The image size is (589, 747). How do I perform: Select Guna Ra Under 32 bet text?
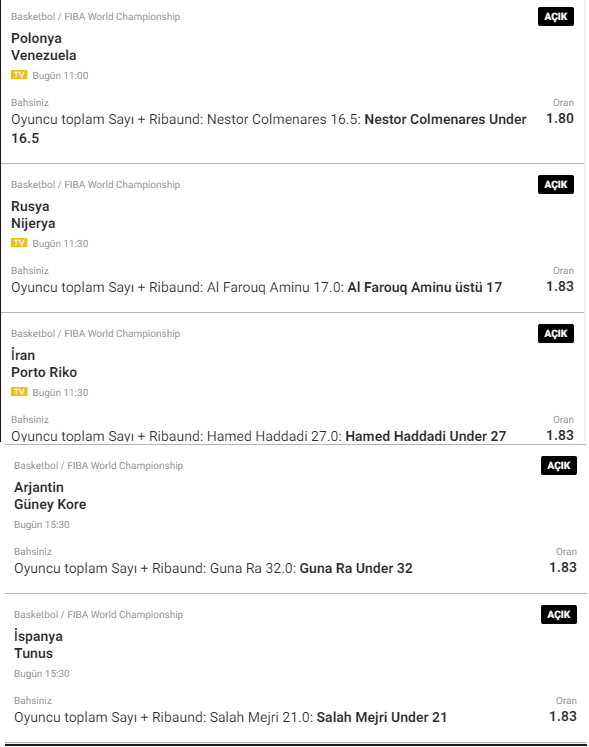pyautogui.click(x=356, y=568)
